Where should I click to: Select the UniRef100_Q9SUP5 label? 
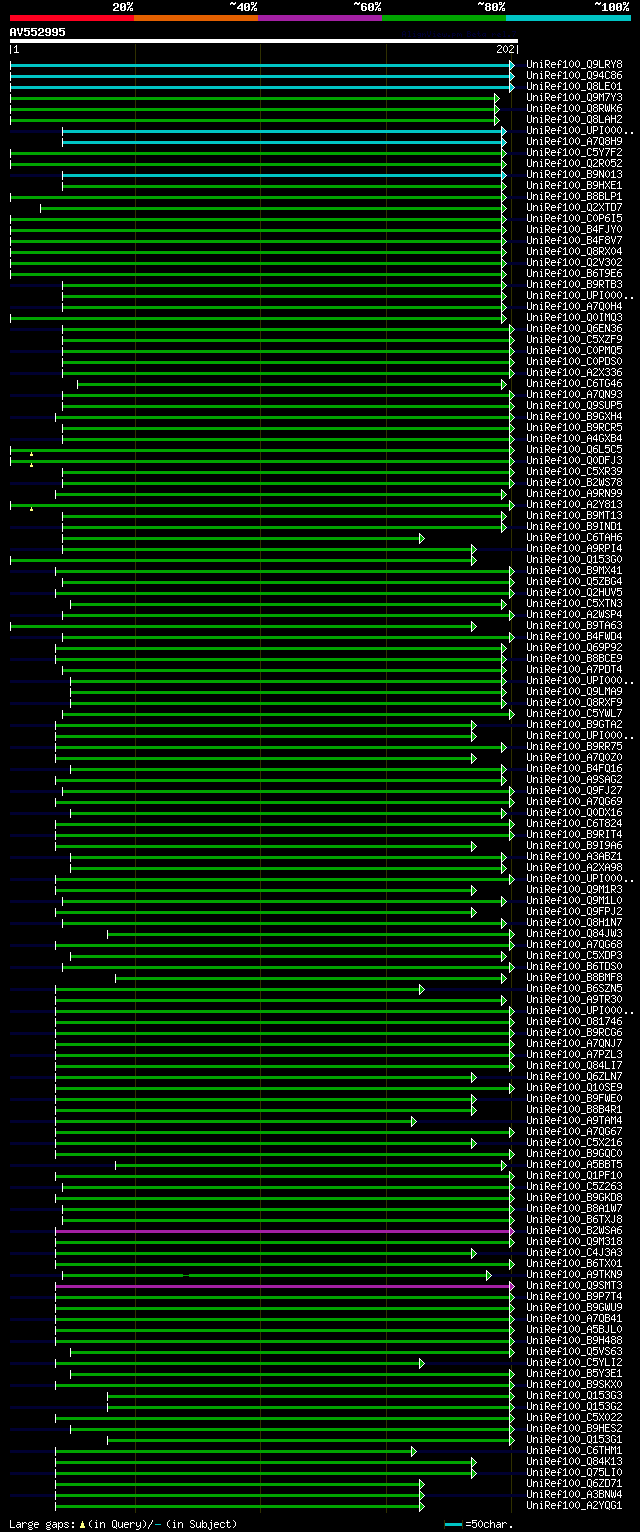(x=574, y=405)
